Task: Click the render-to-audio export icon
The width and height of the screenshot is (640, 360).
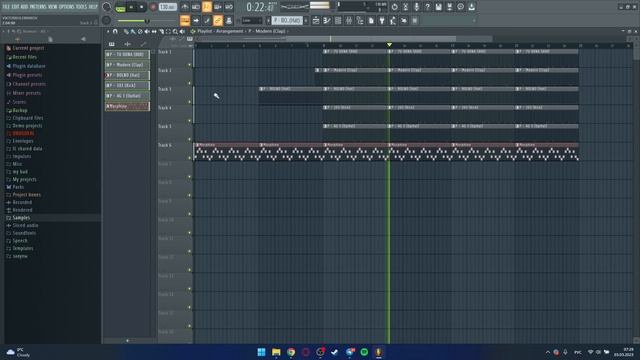Action: point(449,7)
